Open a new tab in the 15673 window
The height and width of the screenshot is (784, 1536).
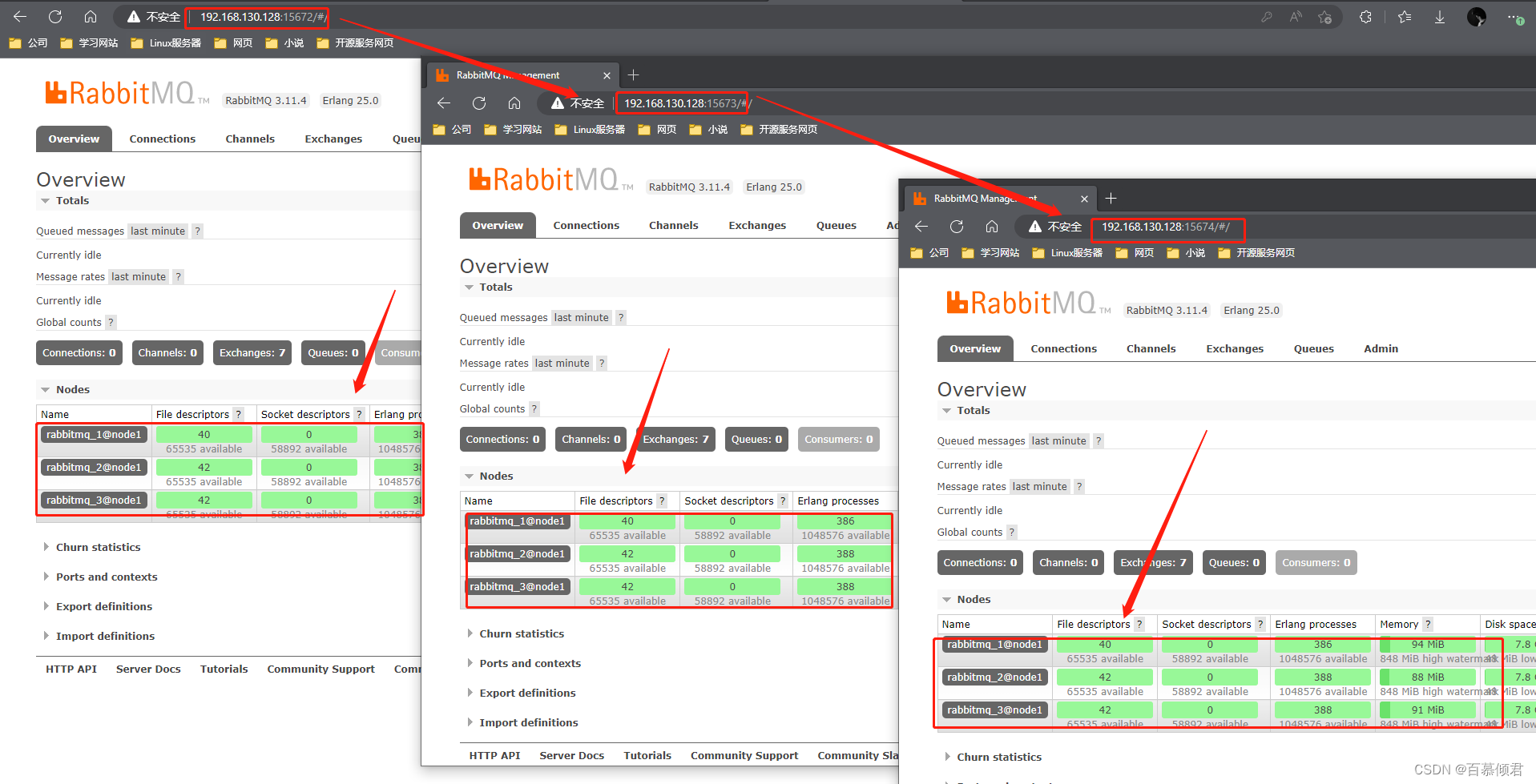point(633,74)
